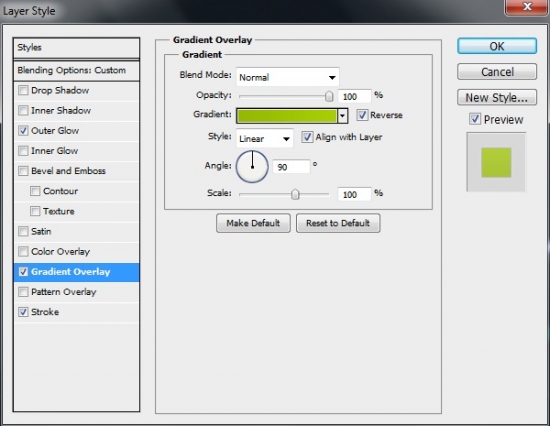Open Blending Options: Custom section
Screen dimensions: 550x426
coord(76,70)
